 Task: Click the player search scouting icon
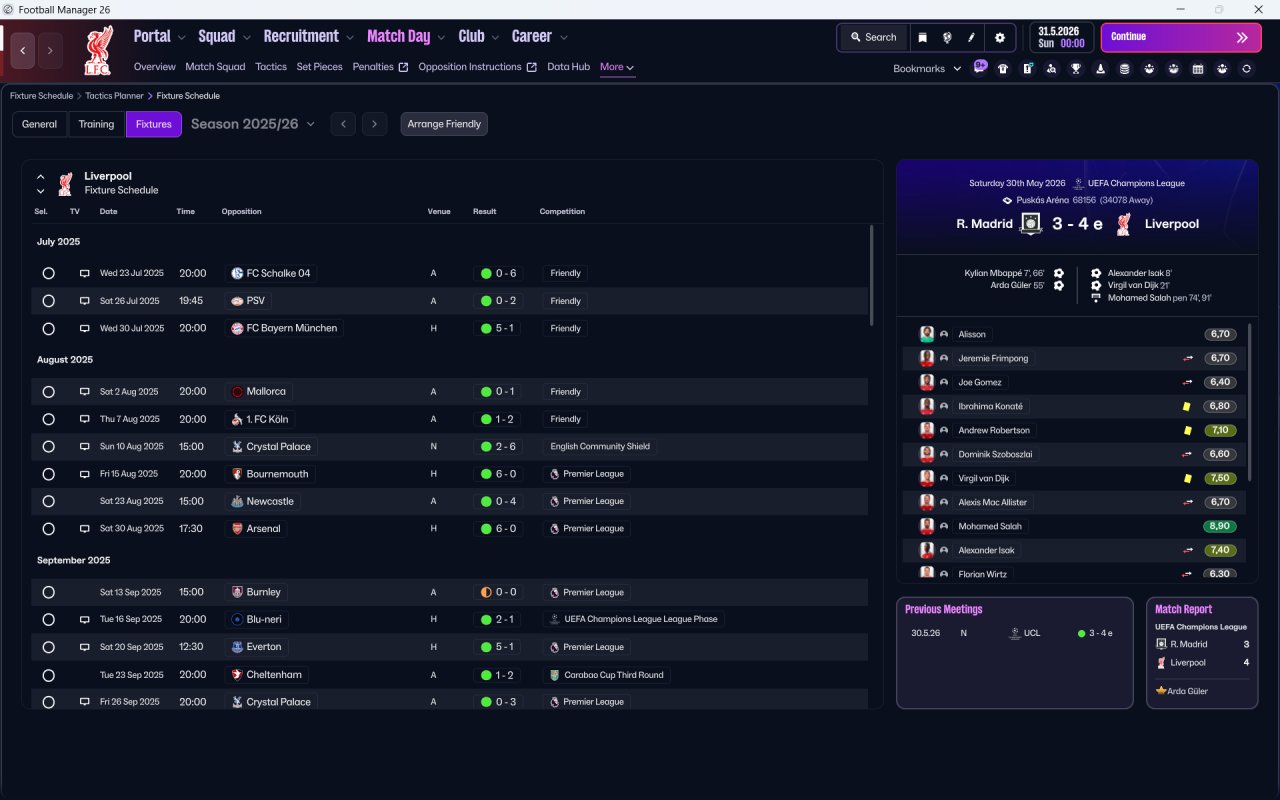coord(1052,69)
